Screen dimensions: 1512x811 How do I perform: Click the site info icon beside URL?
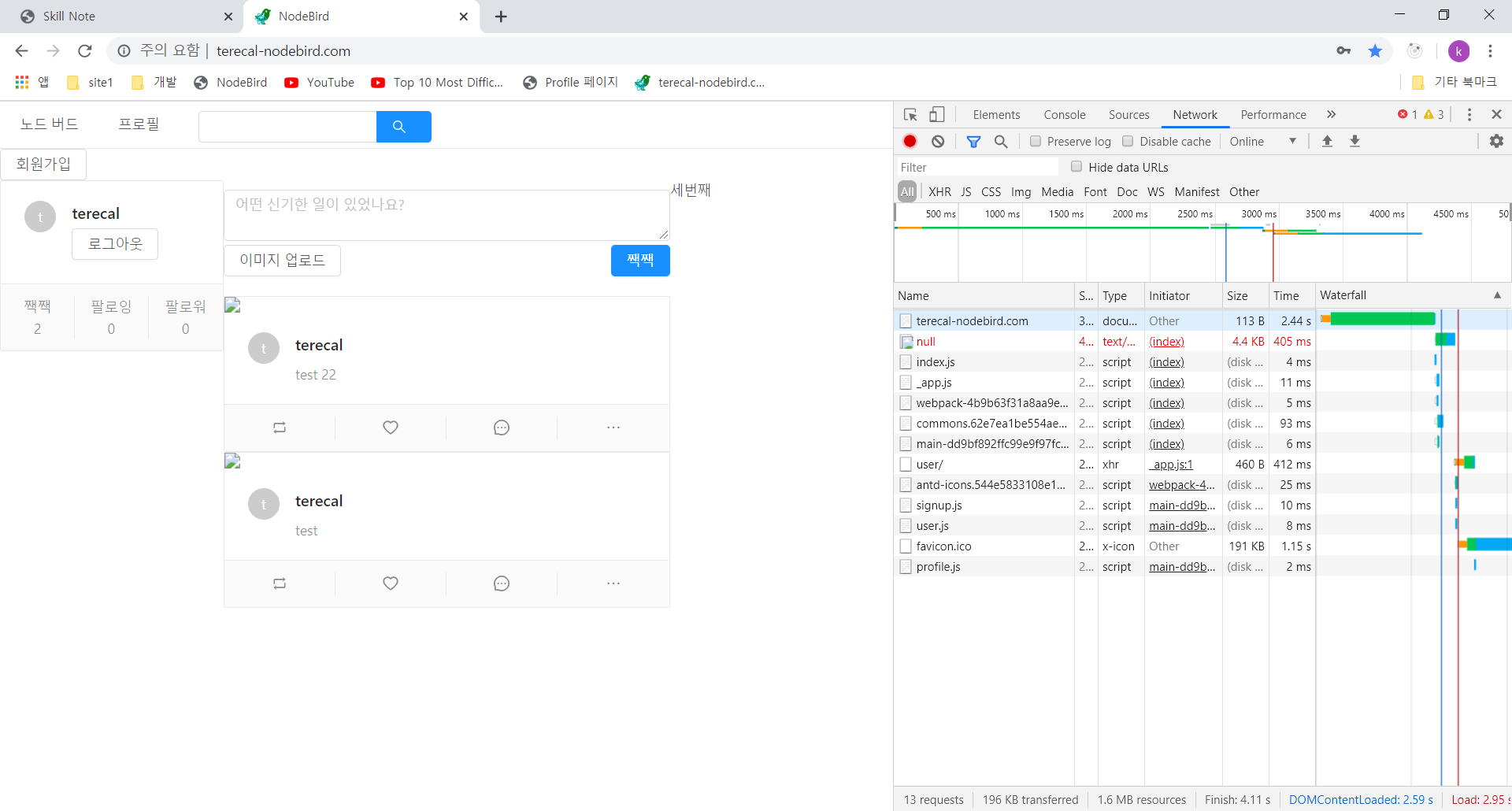coord(124,51)
